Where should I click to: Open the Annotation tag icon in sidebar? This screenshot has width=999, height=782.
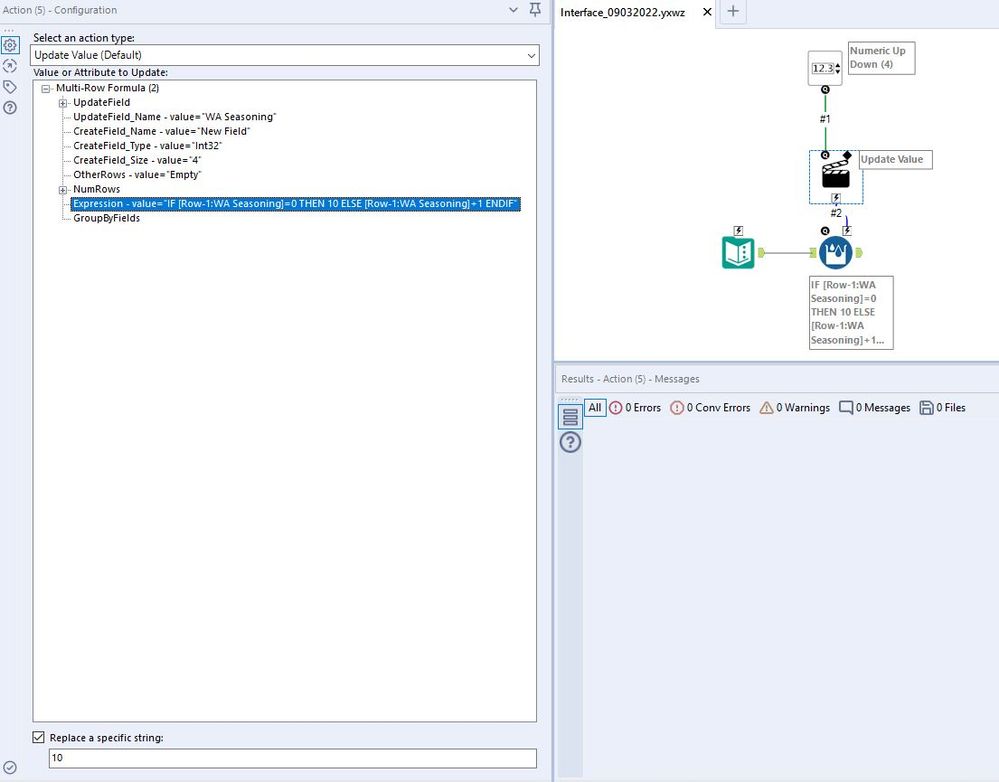point(10,87)
